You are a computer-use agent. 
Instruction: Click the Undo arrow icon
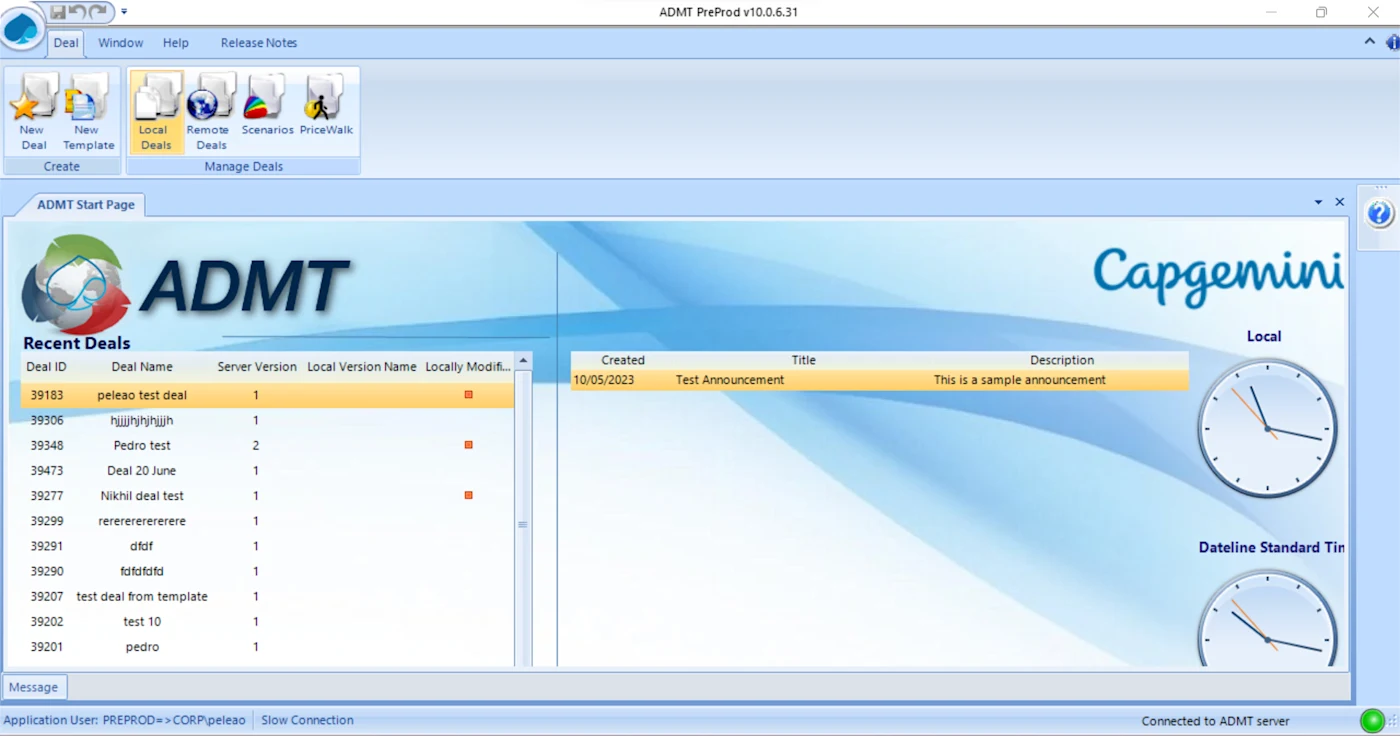[77, 12]
